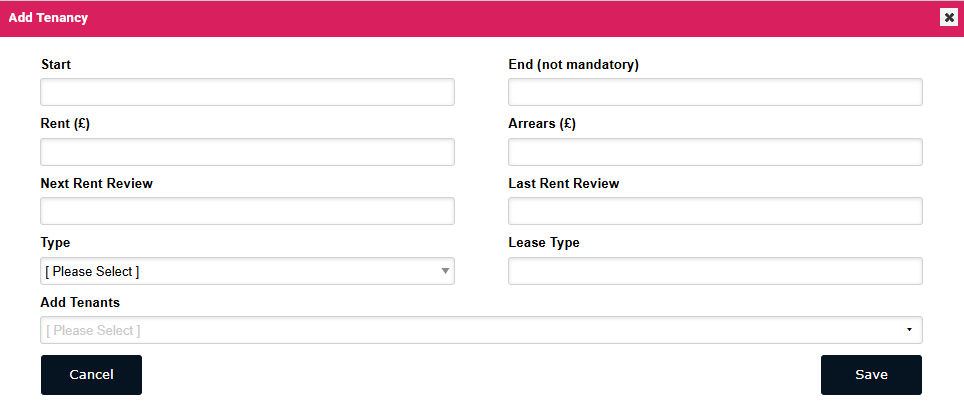Click the Type dropdown arrow icon

coord(445,271)
